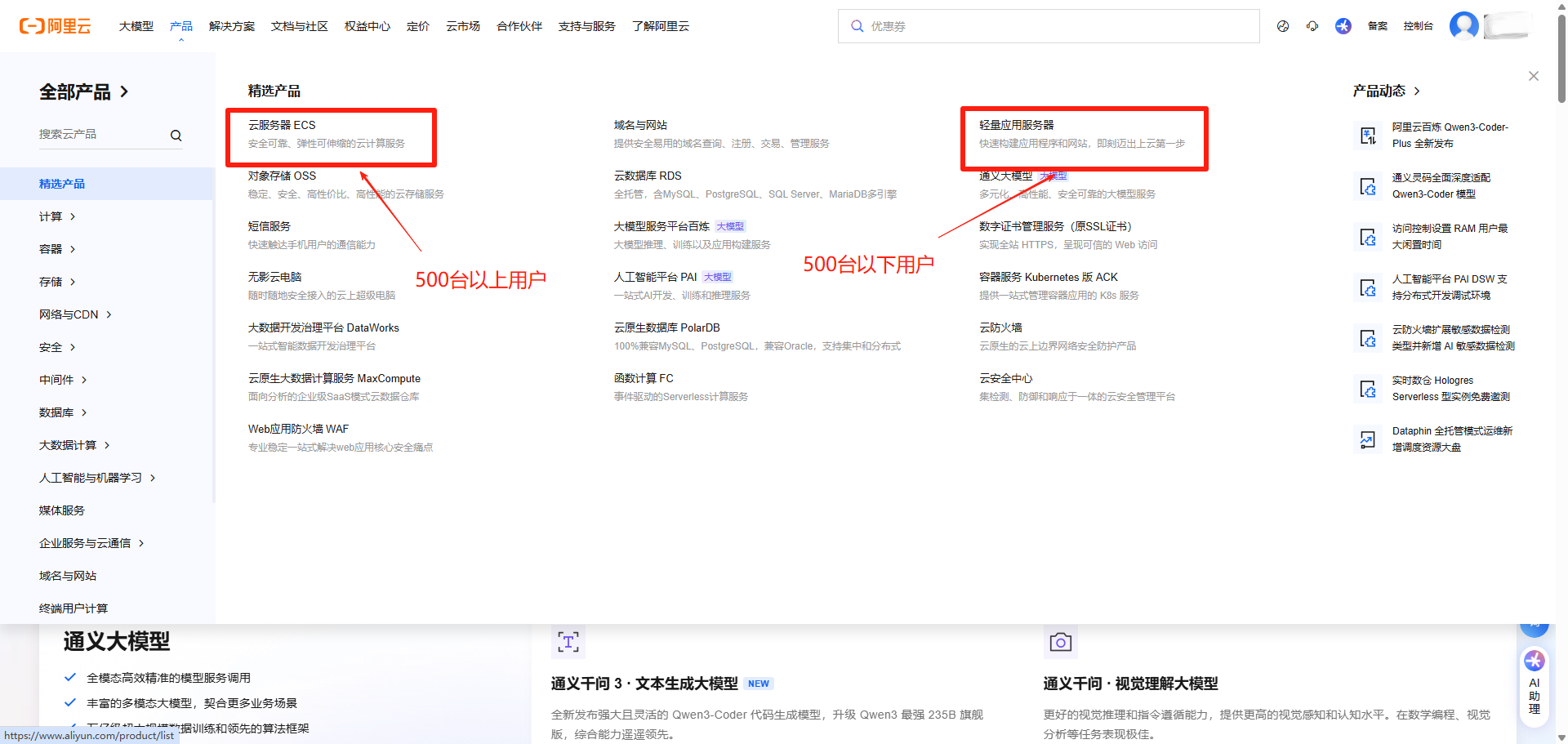Screen dimensions: 1568x744
Task: Expand the 容器 category chevron
Action: [x=73, y=249]
